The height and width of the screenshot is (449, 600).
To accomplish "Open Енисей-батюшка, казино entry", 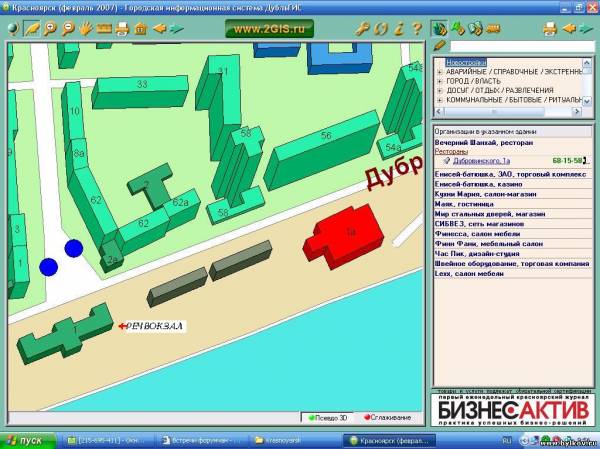I will [478, 184].
